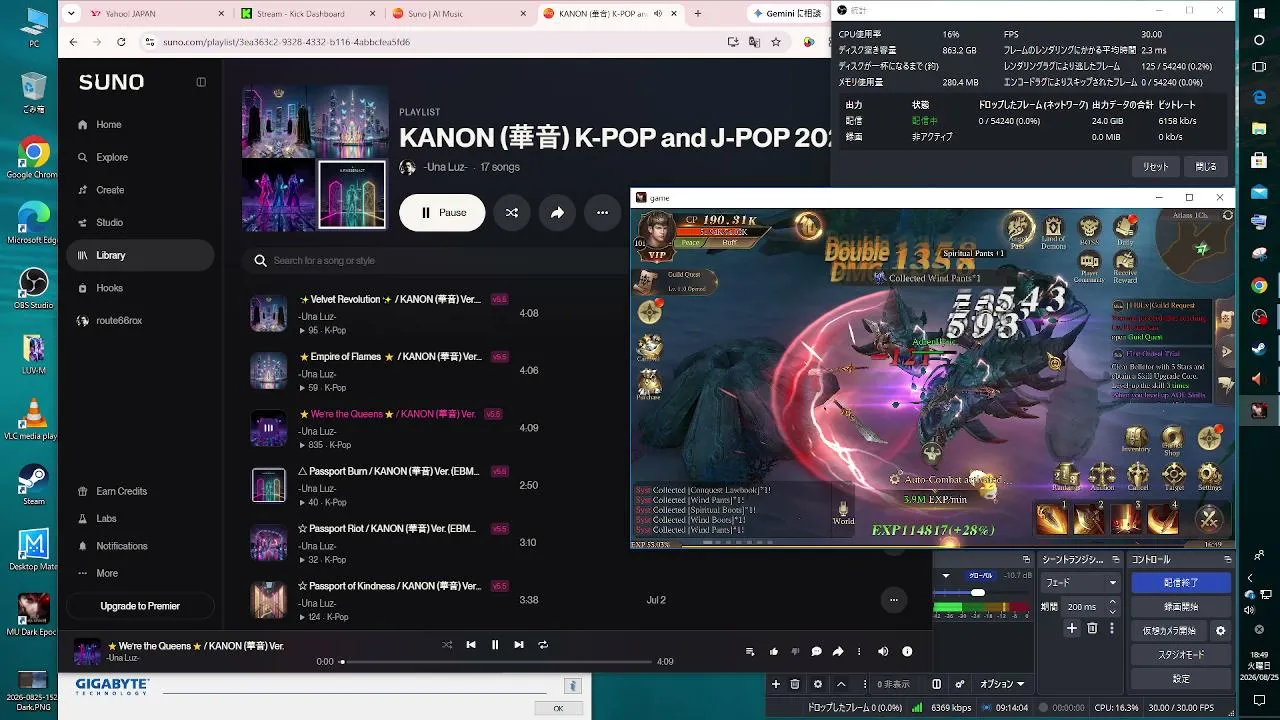The image size is (1280, 720).
Task: Pause the playlist with the Pause button
Action: click(x=442, y=213)
